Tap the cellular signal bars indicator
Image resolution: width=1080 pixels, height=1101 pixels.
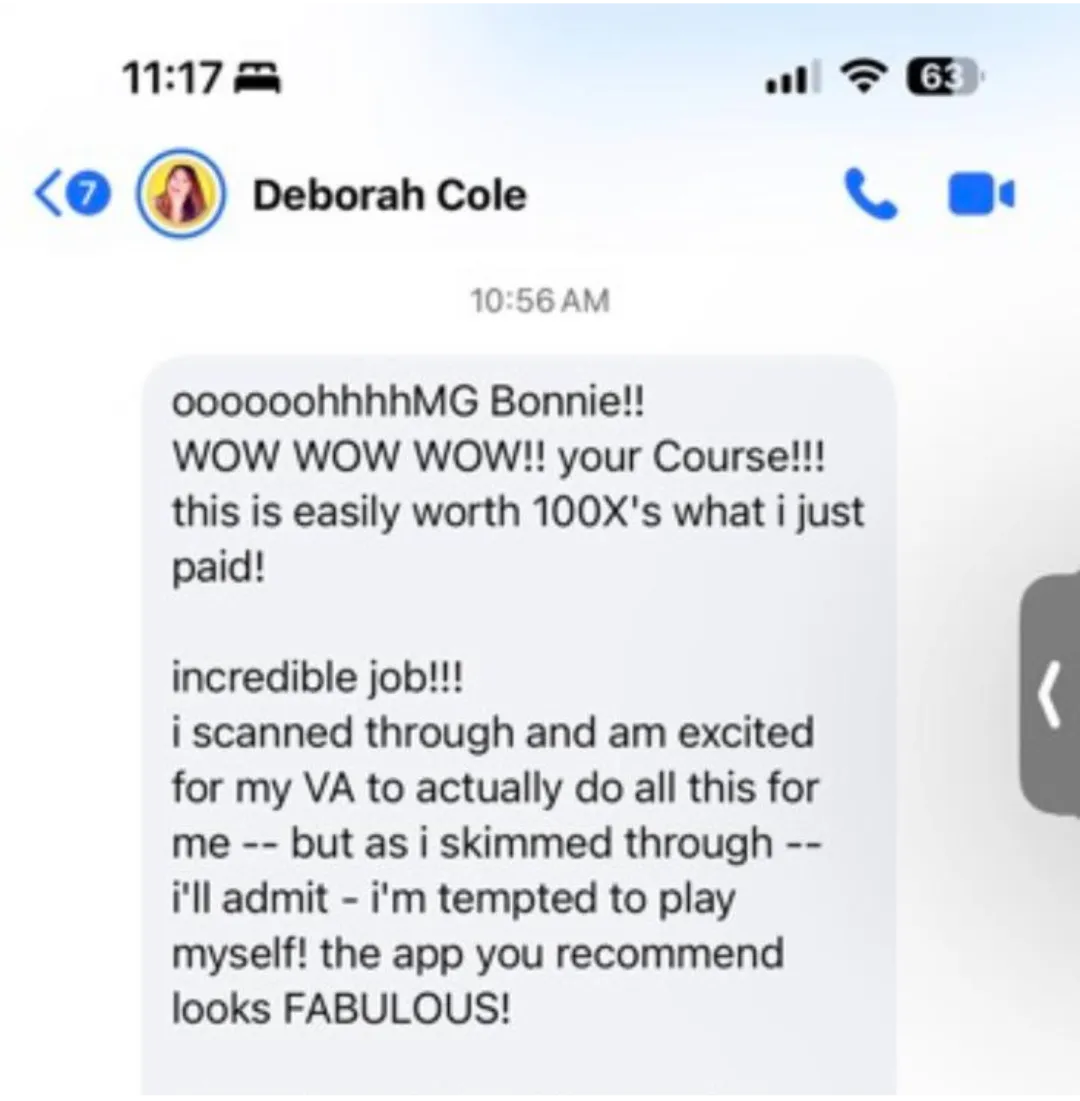792,77
